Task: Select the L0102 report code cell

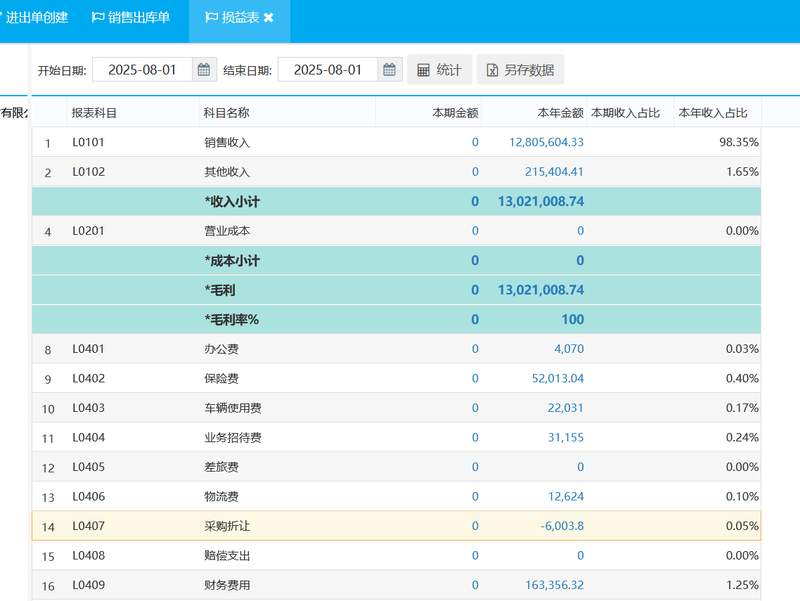Action: (x=88, y=172)
